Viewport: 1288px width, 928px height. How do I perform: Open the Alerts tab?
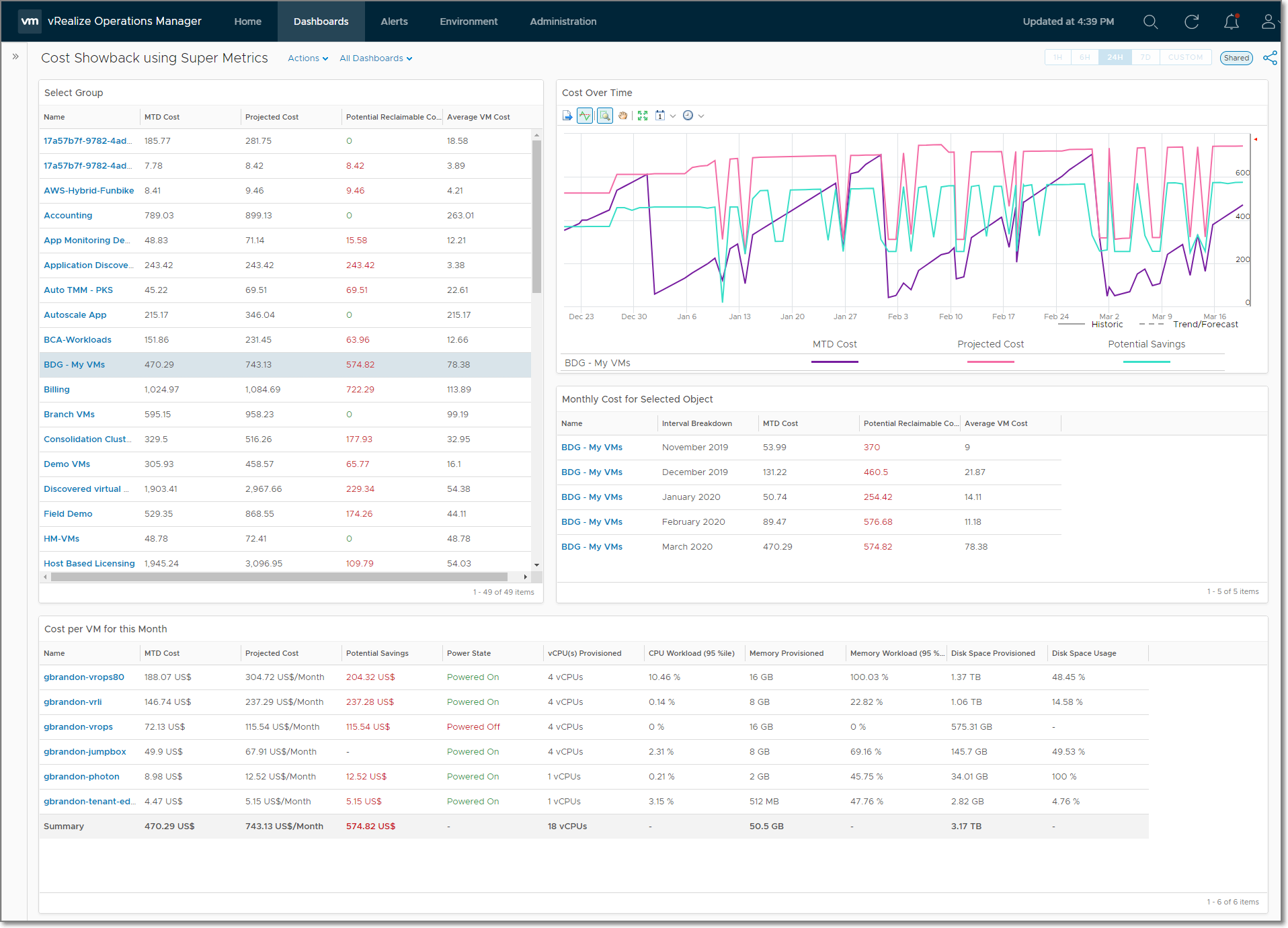394,22
